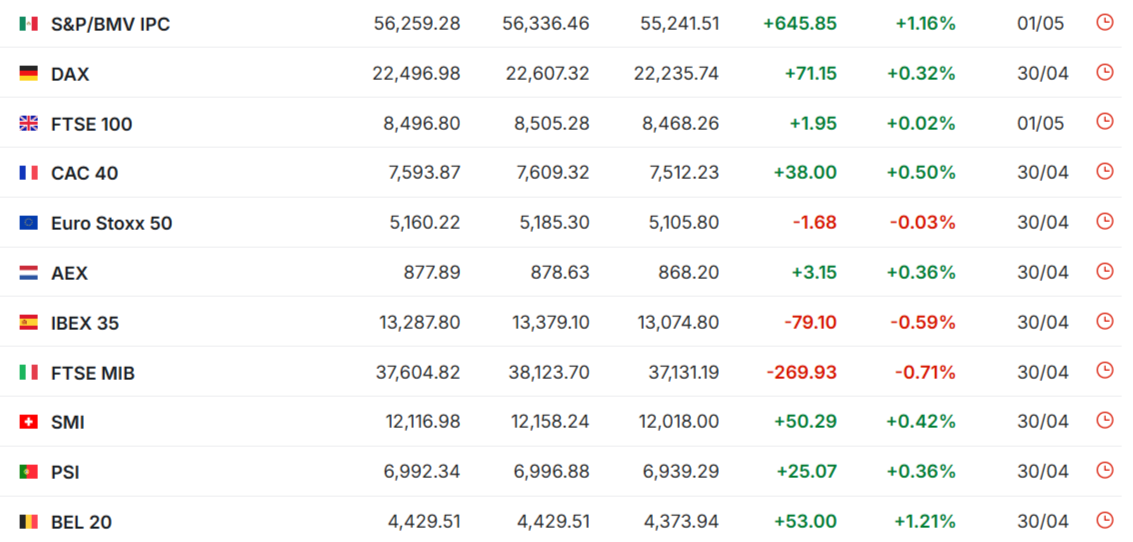This screenshot has height=542, width=1133.
Task: Click the clock icon in S&P/BMV IPC row
Action: (x=1105, y=22)
